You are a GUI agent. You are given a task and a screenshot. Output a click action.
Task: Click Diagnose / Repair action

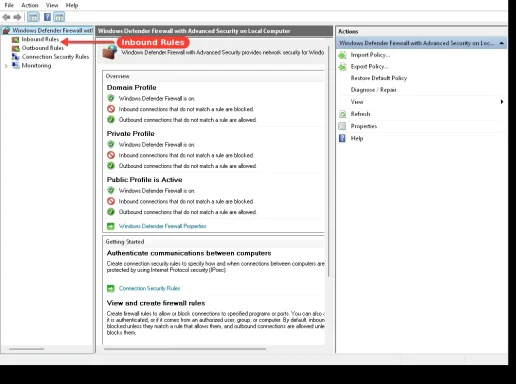coord(373,90)
